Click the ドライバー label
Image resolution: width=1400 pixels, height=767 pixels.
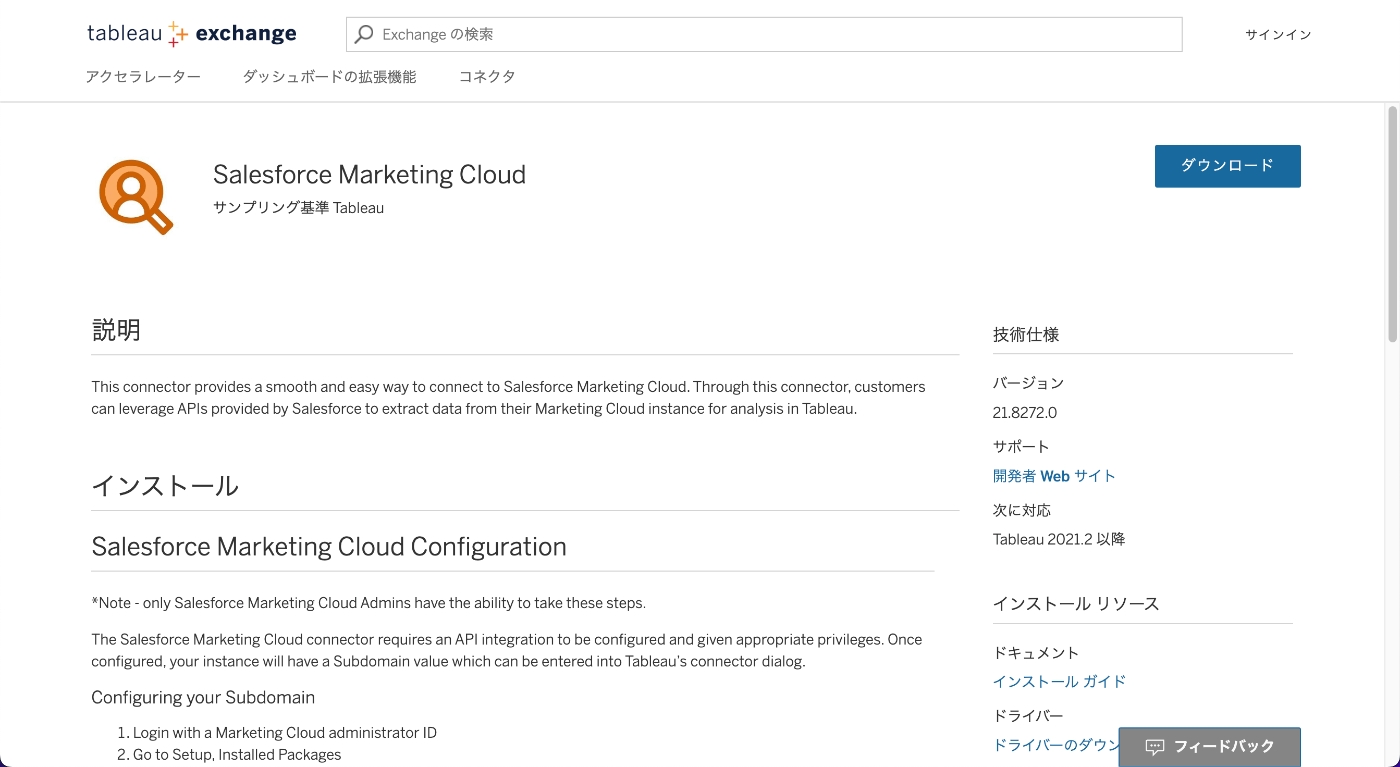point(1028,716)
